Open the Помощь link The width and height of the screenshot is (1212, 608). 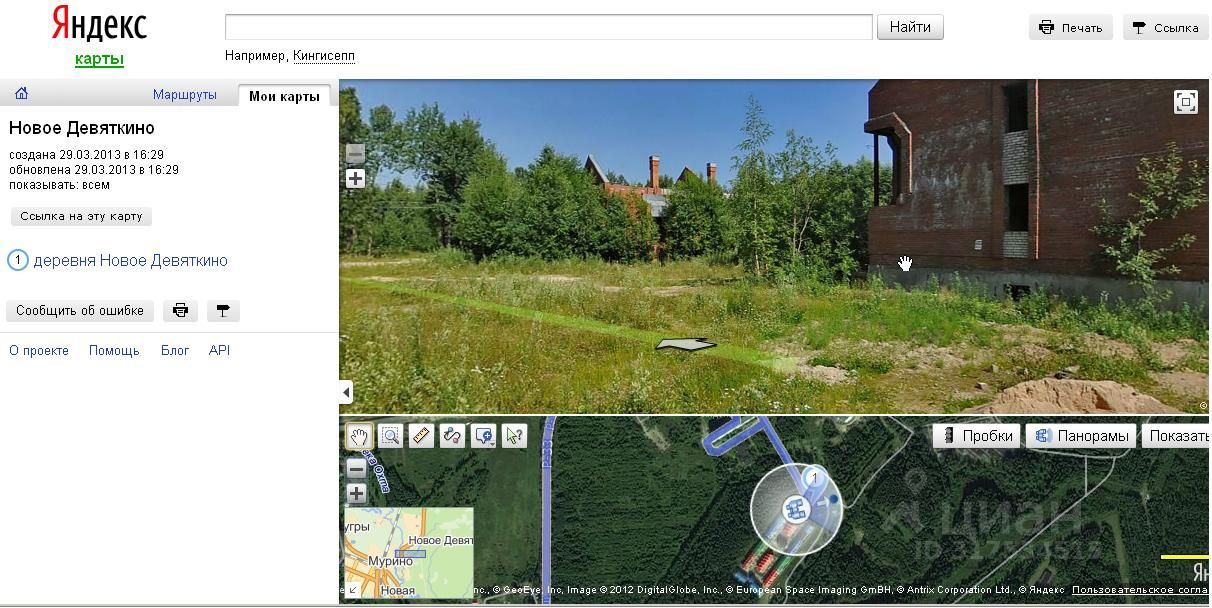(114, 351)
